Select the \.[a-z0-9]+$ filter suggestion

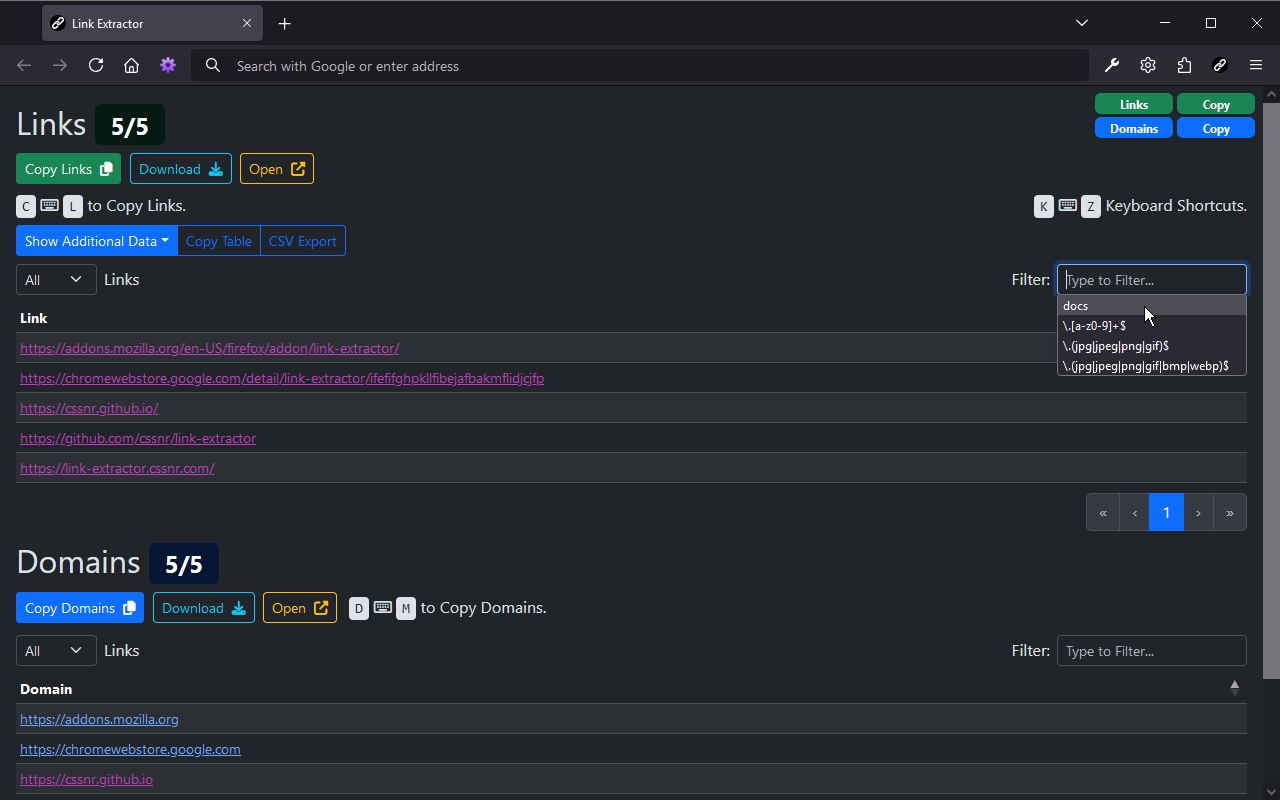click(x=1094, y=326)
